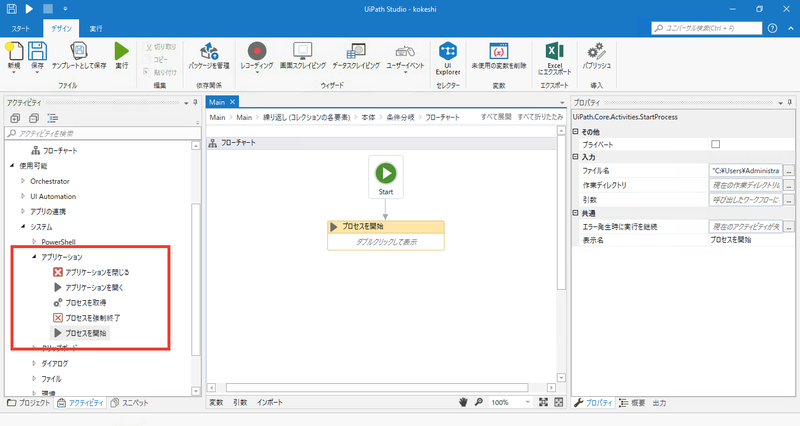The height and width of the screenshot is (426, 800).
Task: Switch to プロジェクト panel tab
Action: [x=29, y=403]
